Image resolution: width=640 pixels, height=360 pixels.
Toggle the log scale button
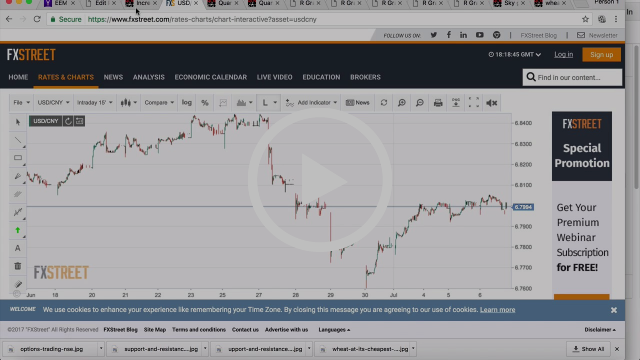[187, 103]
